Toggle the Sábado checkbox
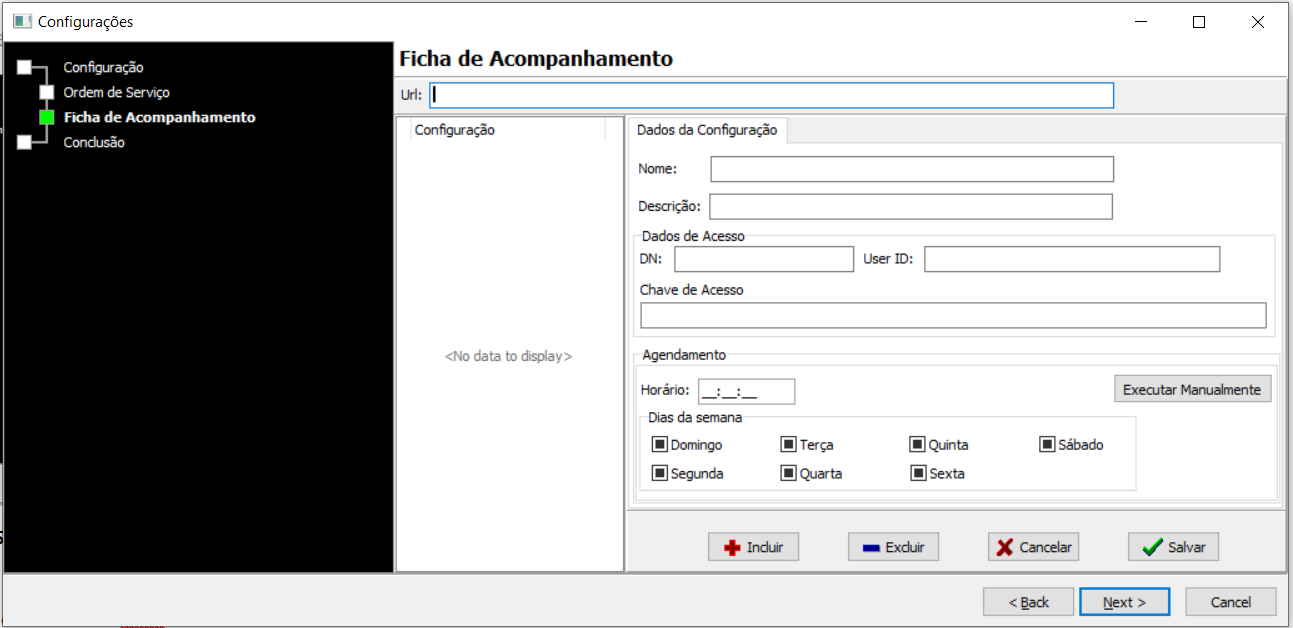 [1047, 444]
